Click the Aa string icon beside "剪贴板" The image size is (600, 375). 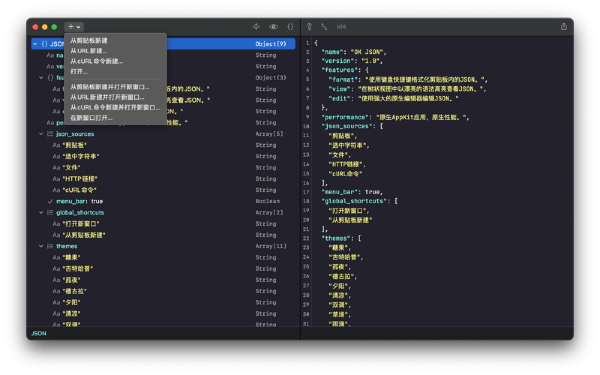coord(56,145)
